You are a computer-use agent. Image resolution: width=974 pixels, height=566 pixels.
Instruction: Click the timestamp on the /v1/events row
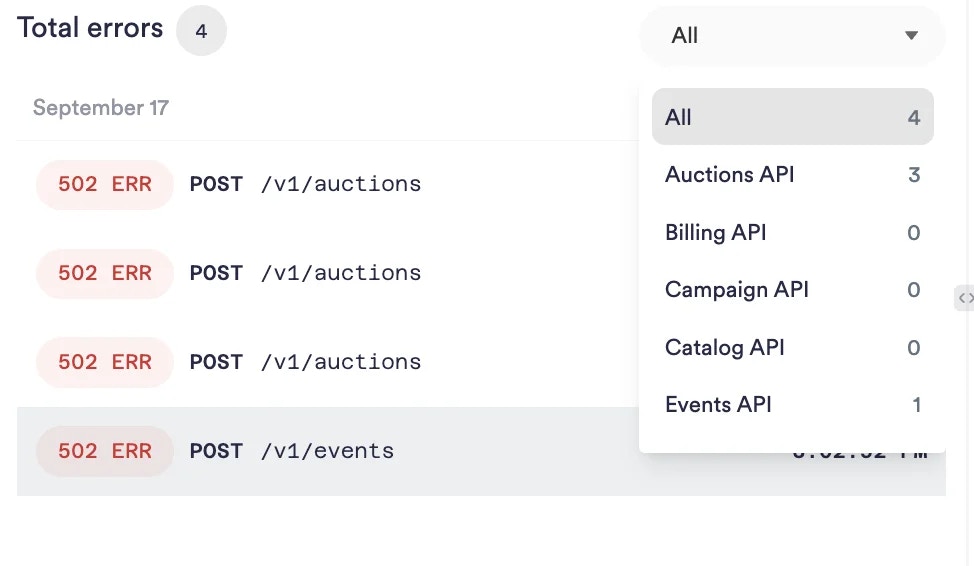point(862,455)
